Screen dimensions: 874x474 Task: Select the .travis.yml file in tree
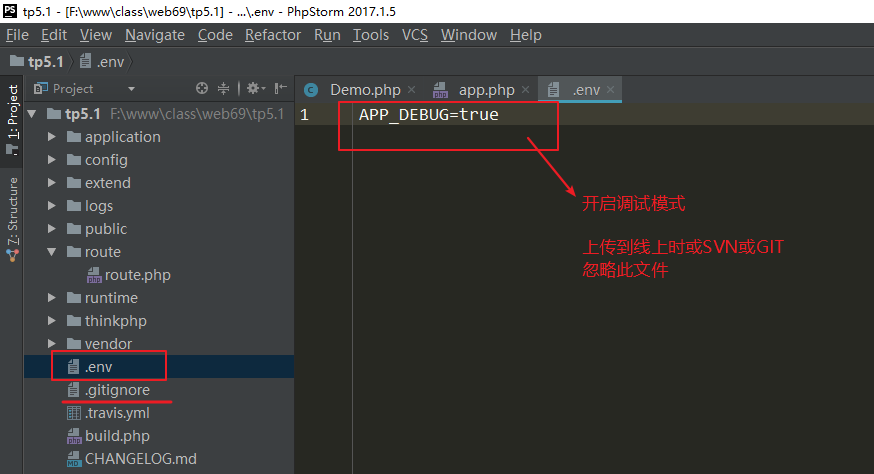pyautogui.click(x=108, y=413)
